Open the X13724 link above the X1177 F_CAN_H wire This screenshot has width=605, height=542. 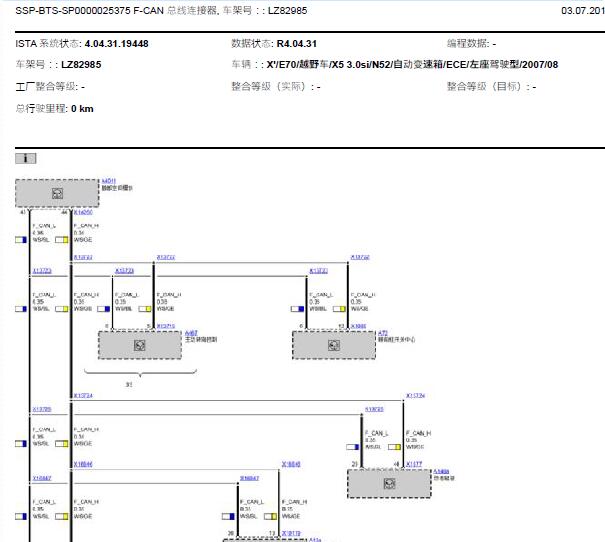(416, 395)
